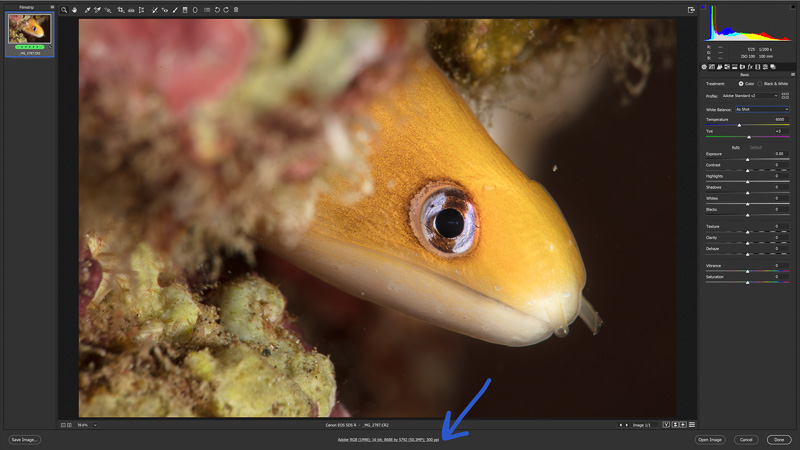Click the Auto tone adjustment link
Image resolution: width=800 pixels, height=450 pixels.
pos(735,147)
